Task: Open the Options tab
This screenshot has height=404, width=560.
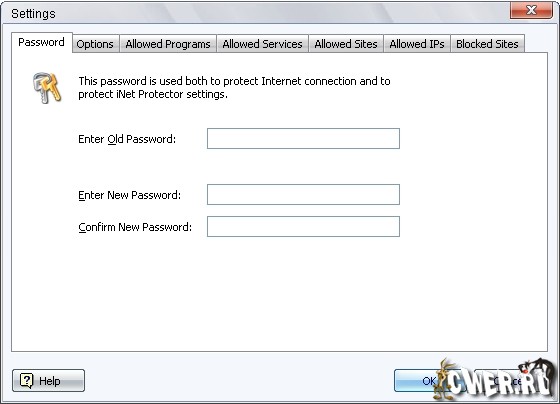Action: pyautogui.click(x=95, y=44)
